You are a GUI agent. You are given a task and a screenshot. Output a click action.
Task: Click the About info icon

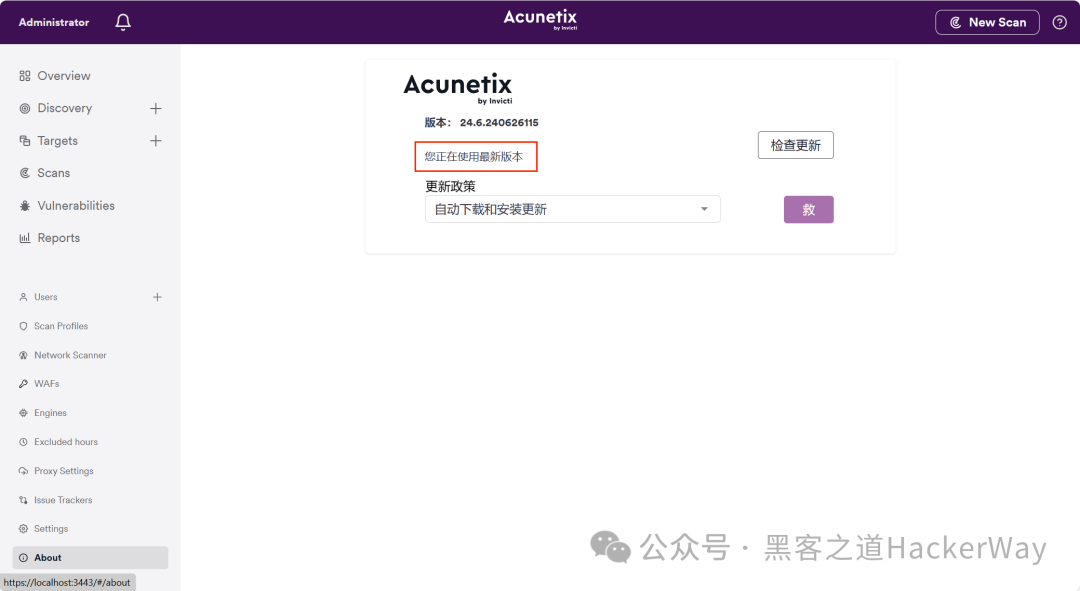pyautogui.click(x=23, y=558)
